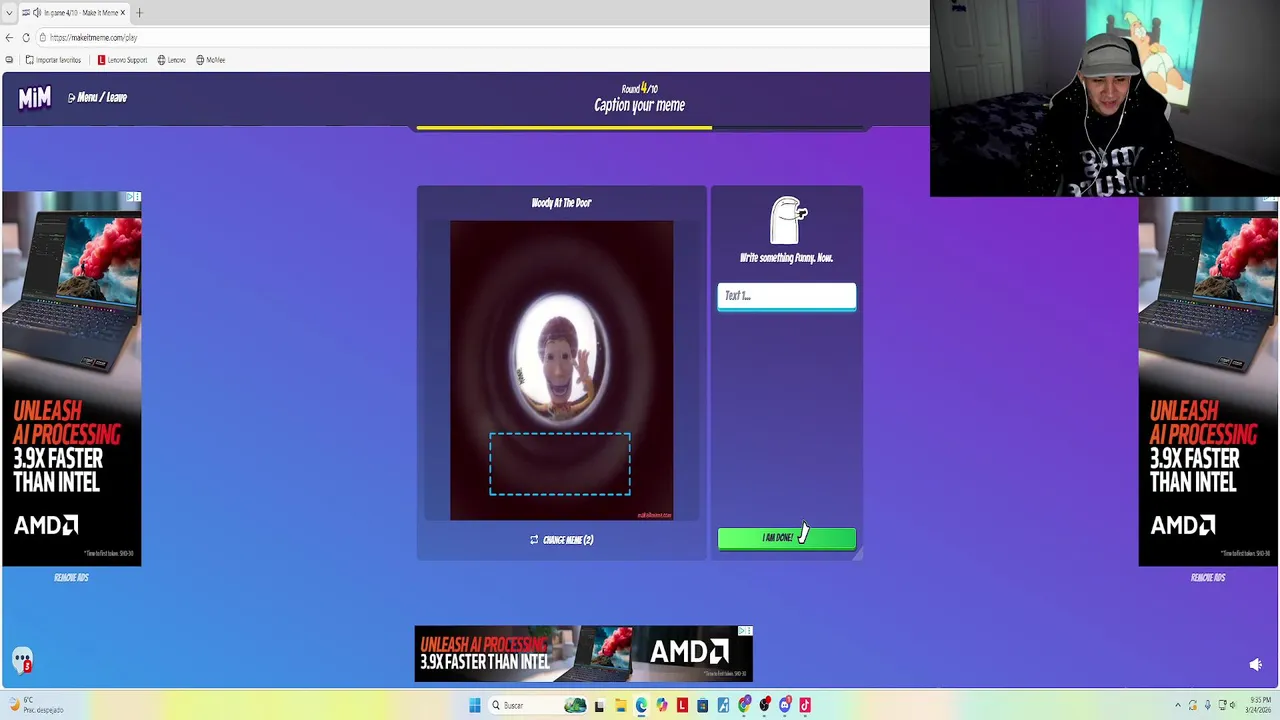Click Remove Ads under the right banner
The width and height of the screenshot is (1280, 720).
(x=1207, y=577)
